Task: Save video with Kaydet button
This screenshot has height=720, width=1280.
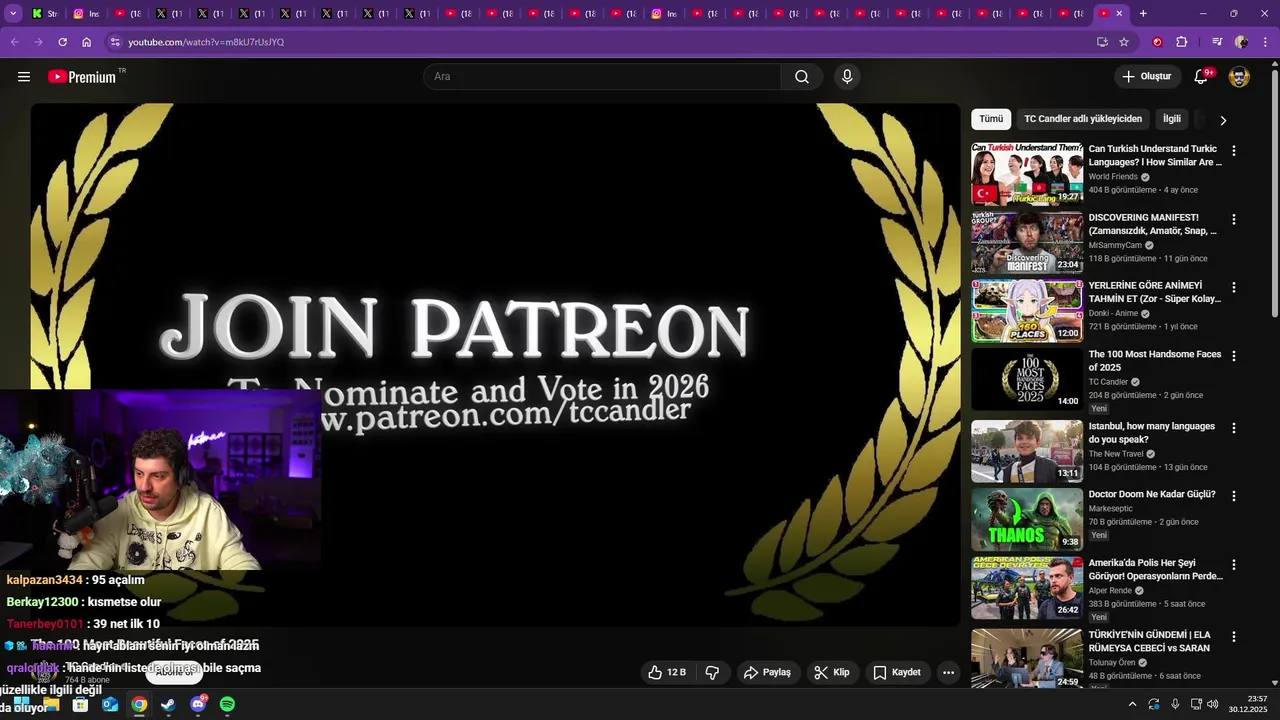Action: click(x=897, y=673)
